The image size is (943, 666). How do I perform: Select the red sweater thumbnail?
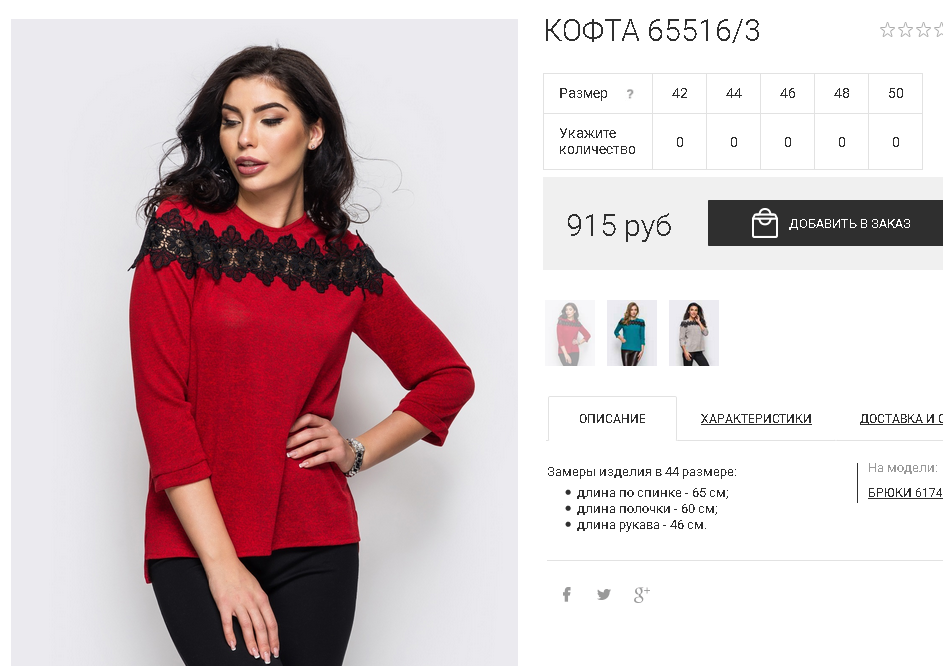[570, 333]
